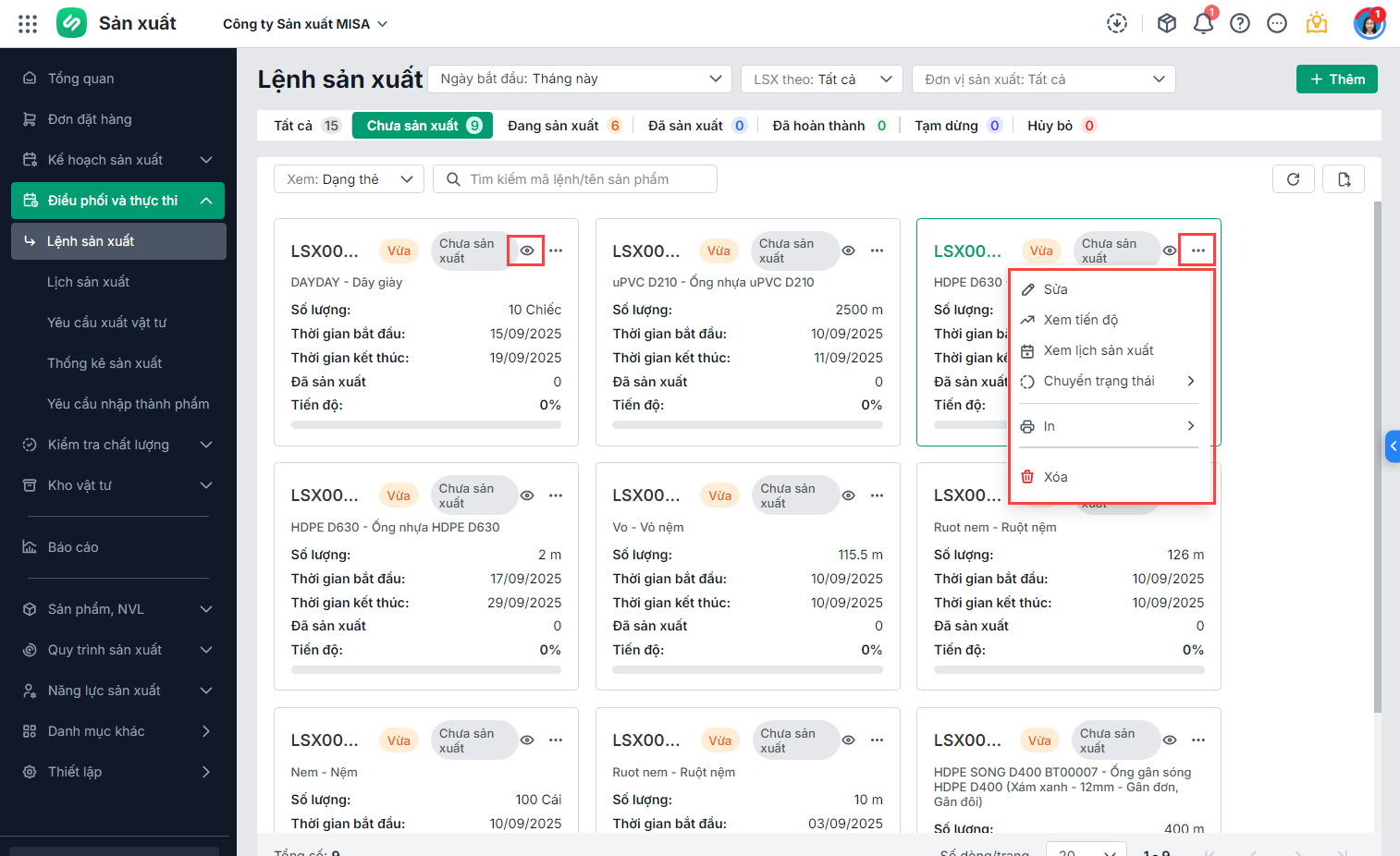The image size is (1400, 856).
Task: Switch to the Đang sản xuất tab
Action: (563, 126)
